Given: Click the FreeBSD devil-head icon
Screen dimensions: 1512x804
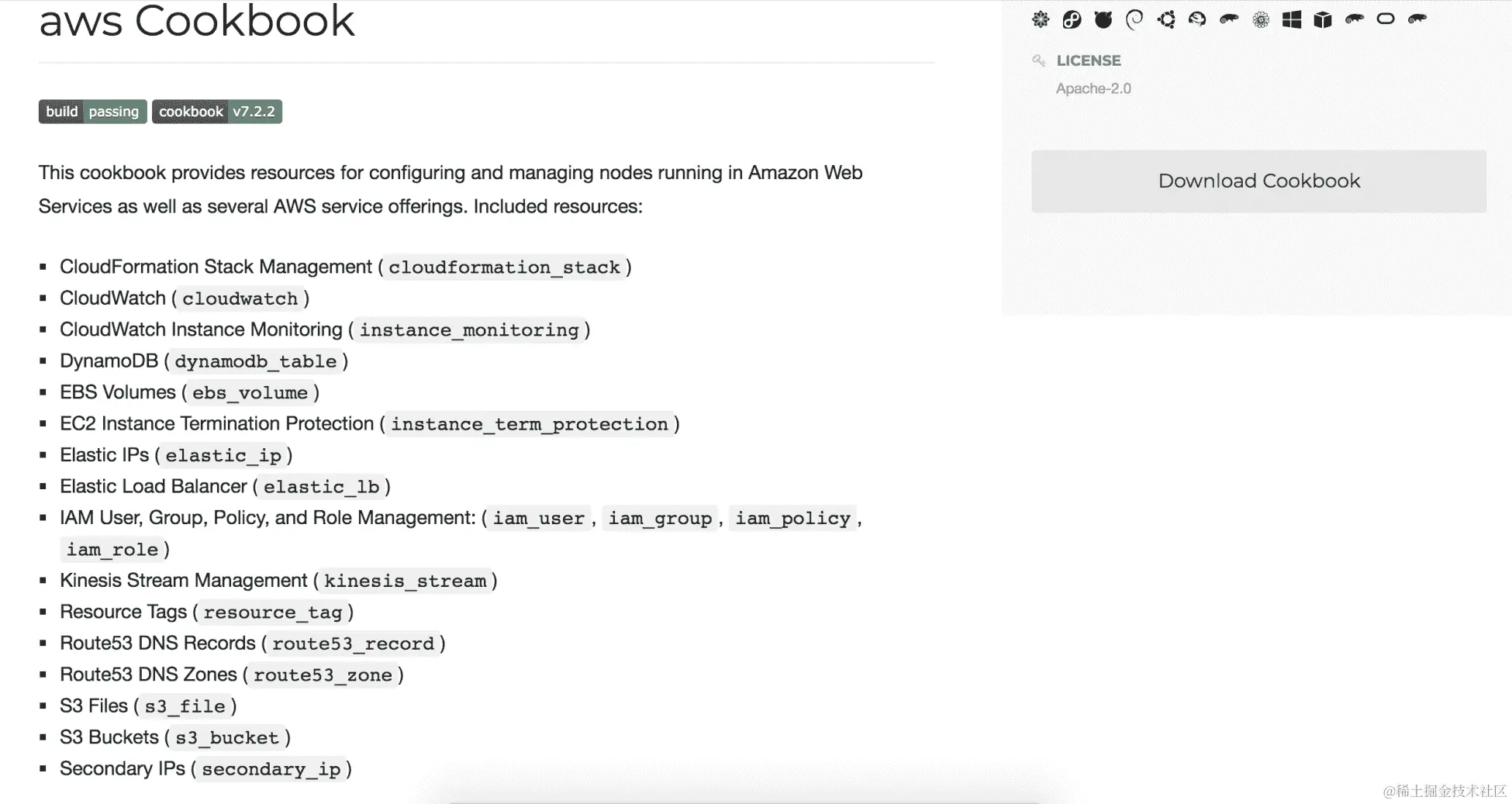Looking at the screenshot, I should point(1103,19).
